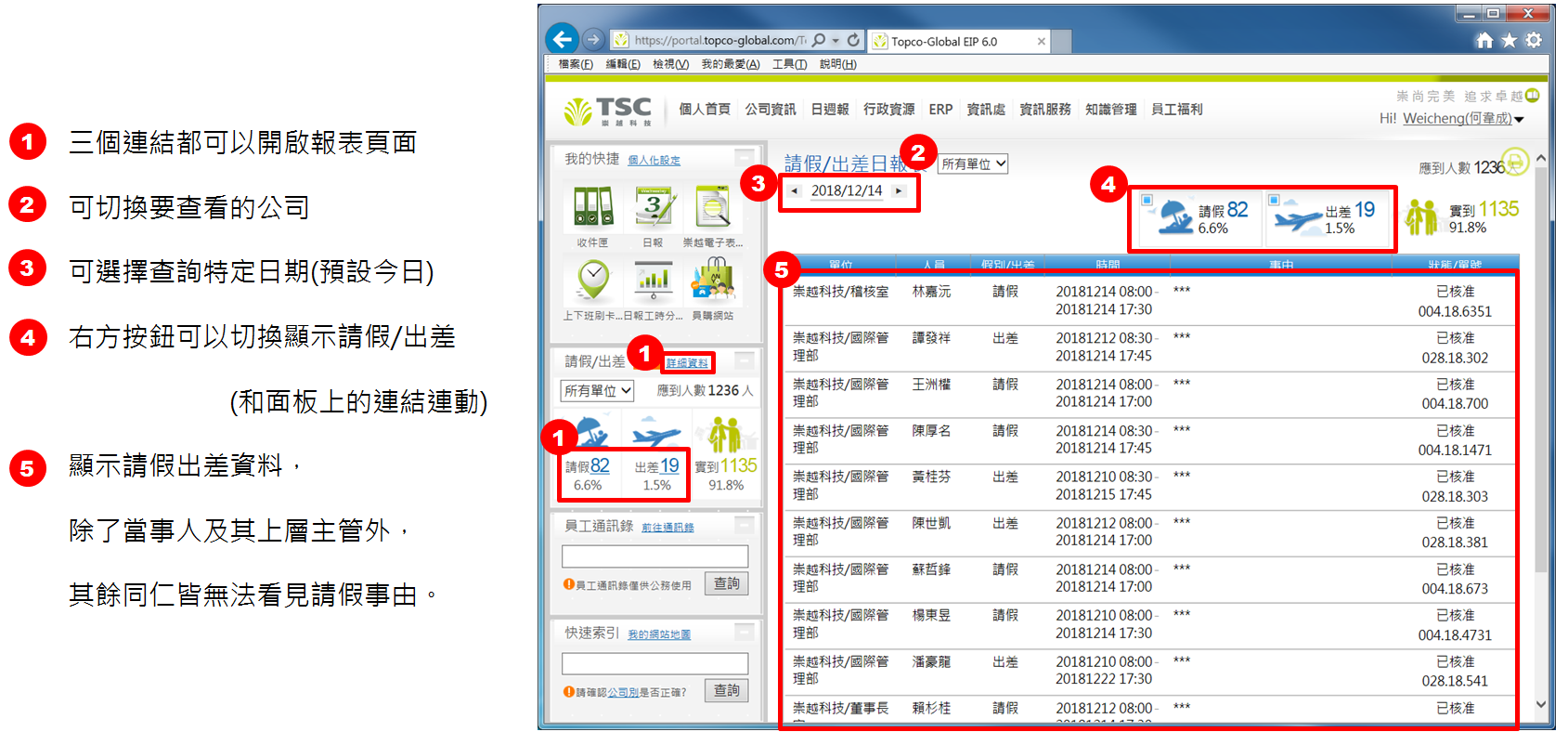
Task: Open the 我的最愛 browser menu
Action: [730, 64]
